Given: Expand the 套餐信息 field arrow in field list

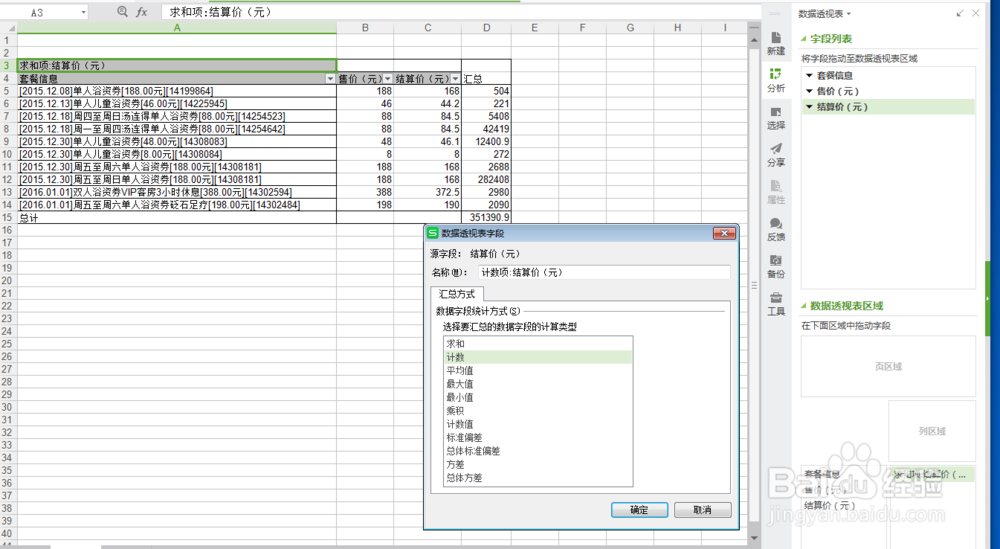Looking at the screenshot, I should point(809,75).
